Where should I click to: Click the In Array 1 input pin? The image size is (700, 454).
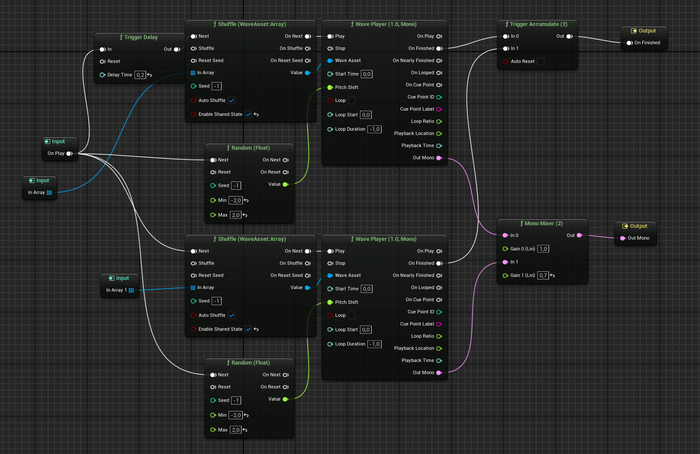coord(131,290)
